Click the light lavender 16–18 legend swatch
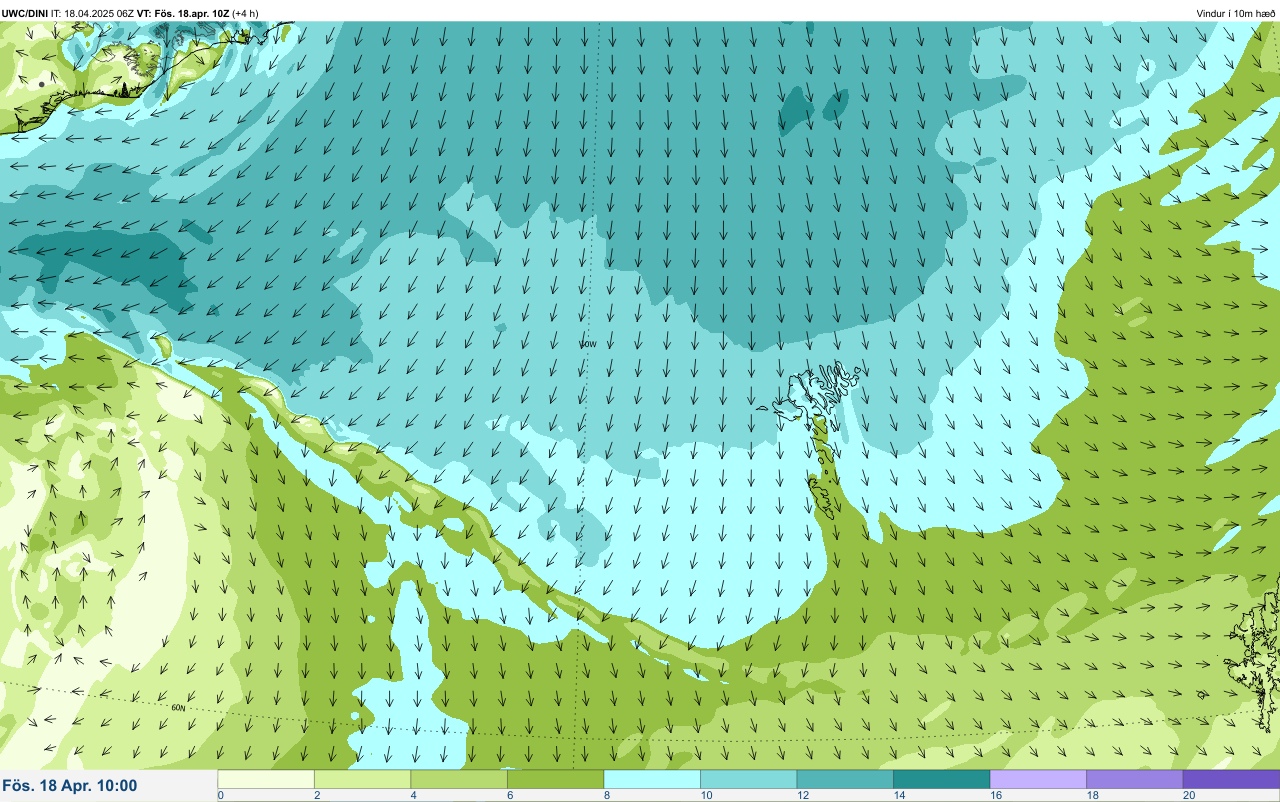 (x=1038, y=779)
